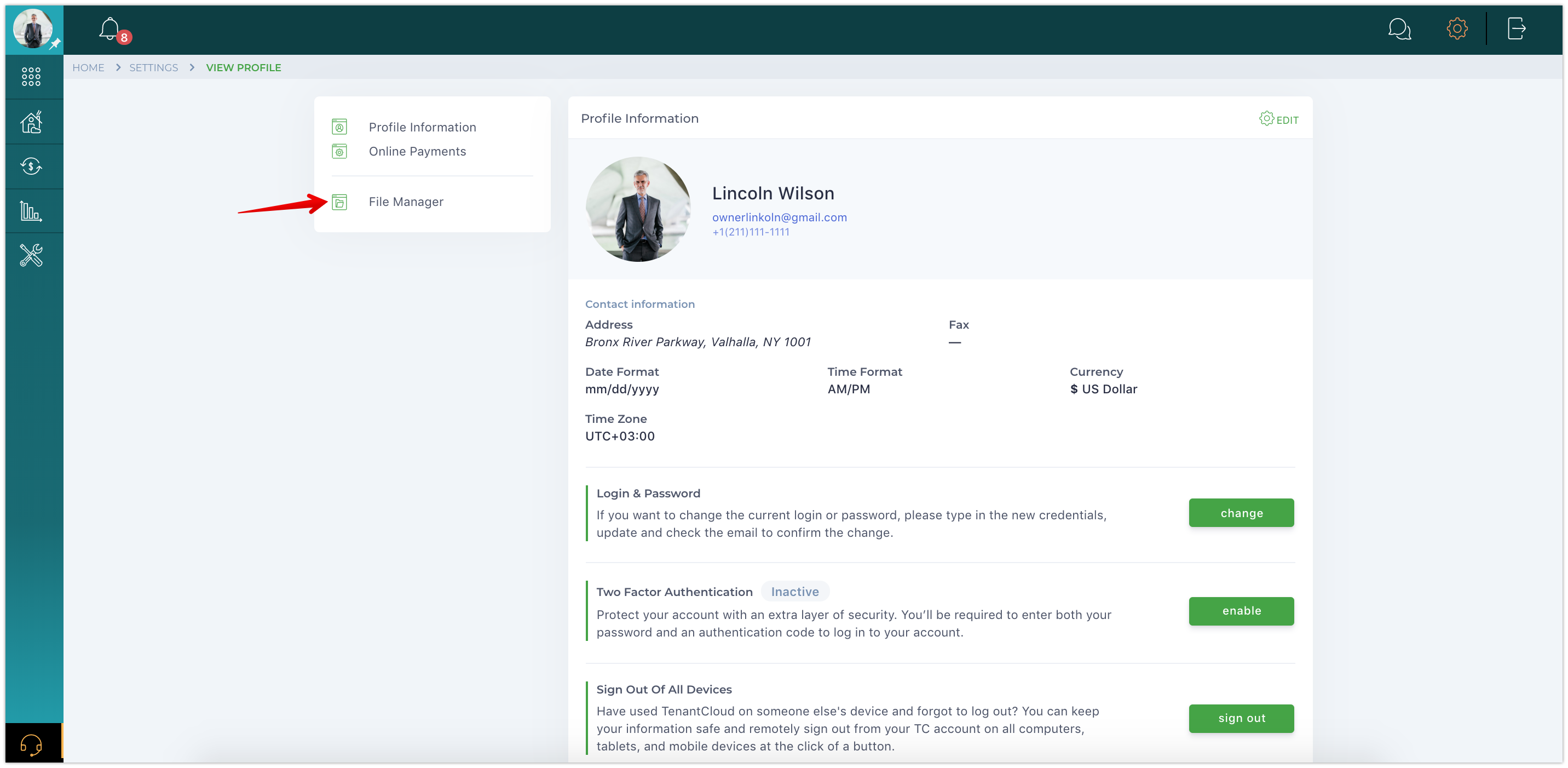Click the Two Factor Authentication heading
Viewport: 1568px width, 768px height.
(x=674, y=592)
